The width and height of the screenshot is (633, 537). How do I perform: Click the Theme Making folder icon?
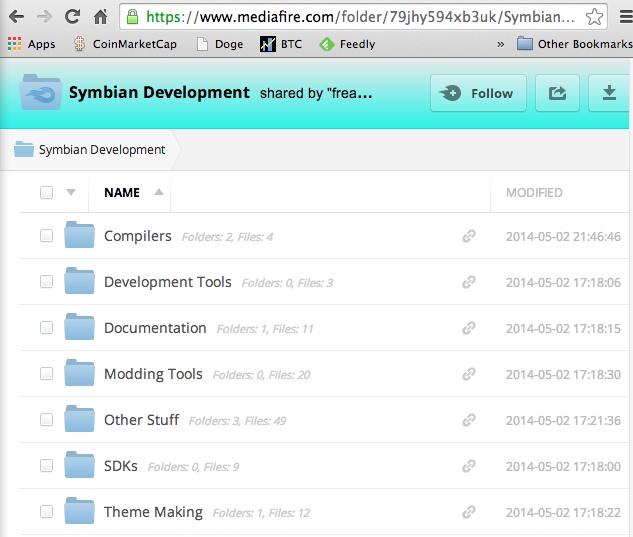(x=79, y=511)
